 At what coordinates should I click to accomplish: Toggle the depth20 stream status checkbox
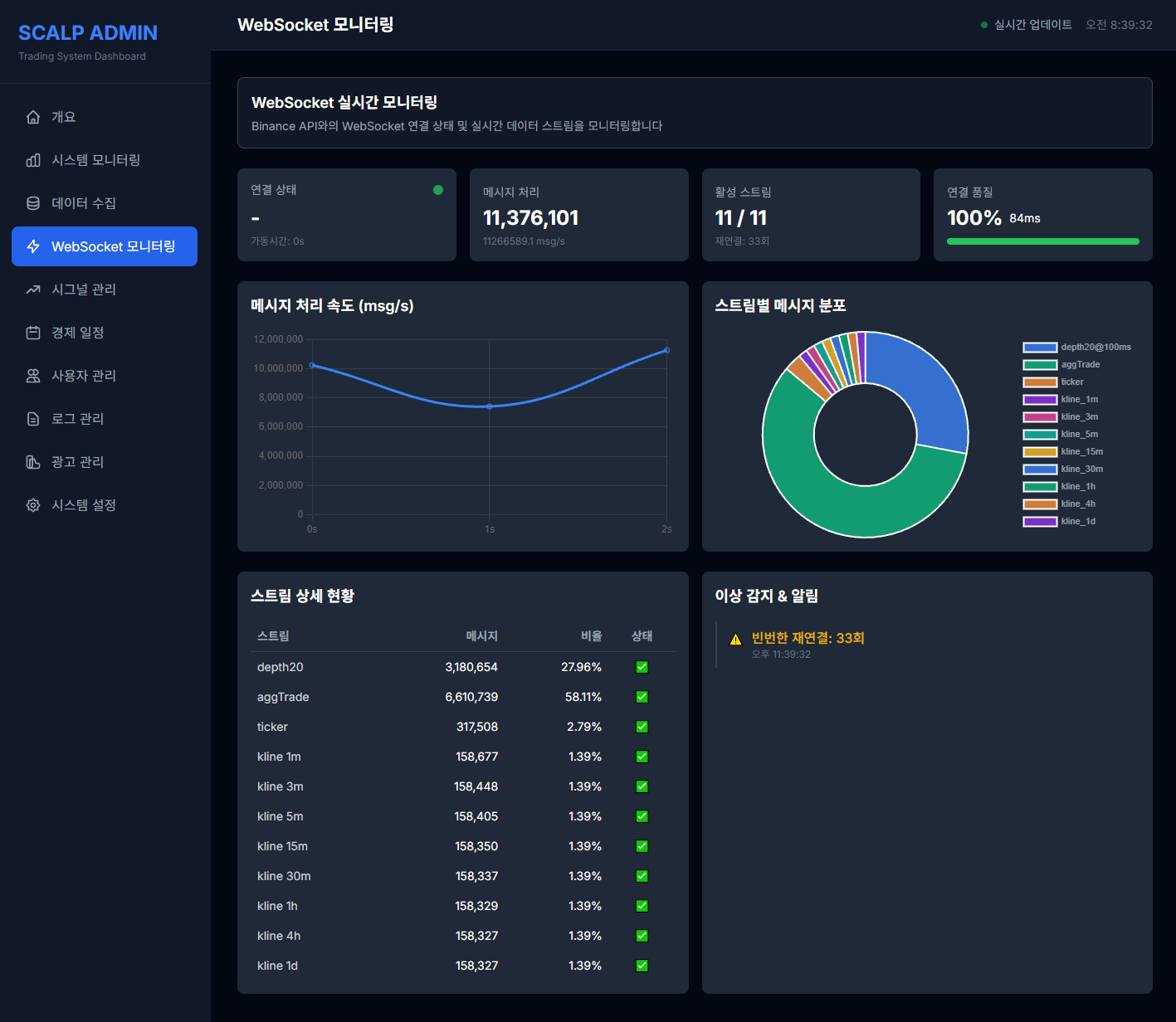[641, 666]
